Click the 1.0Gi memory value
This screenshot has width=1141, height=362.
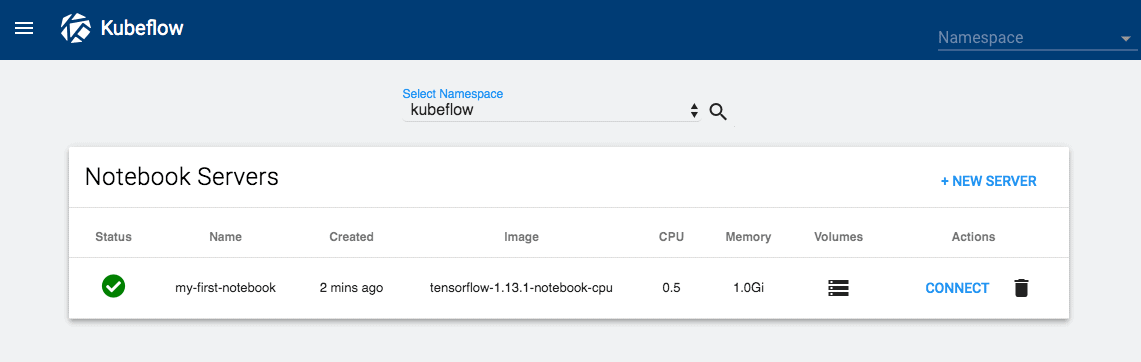pos(748,288)
